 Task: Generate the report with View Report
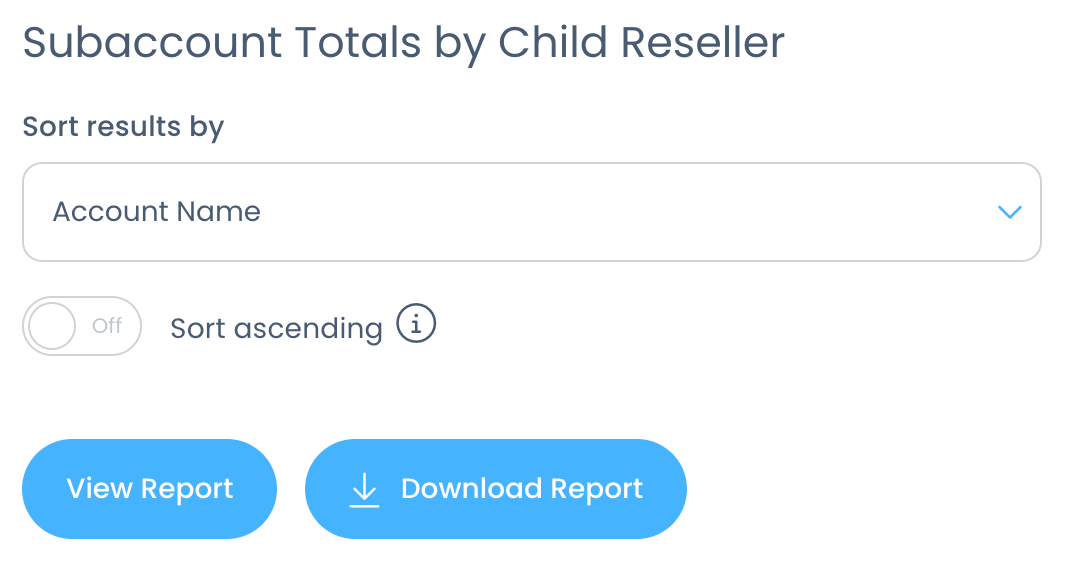point(149,489)
